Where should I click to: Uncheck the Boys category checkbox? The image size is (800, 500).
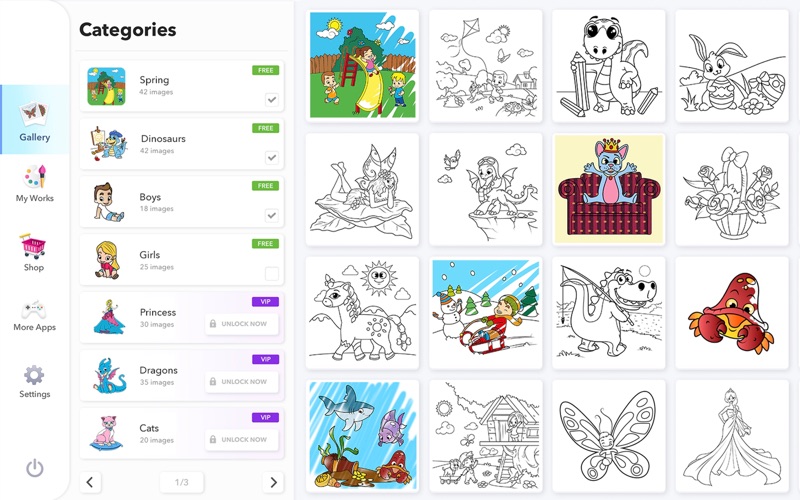(x=272, y=215)
